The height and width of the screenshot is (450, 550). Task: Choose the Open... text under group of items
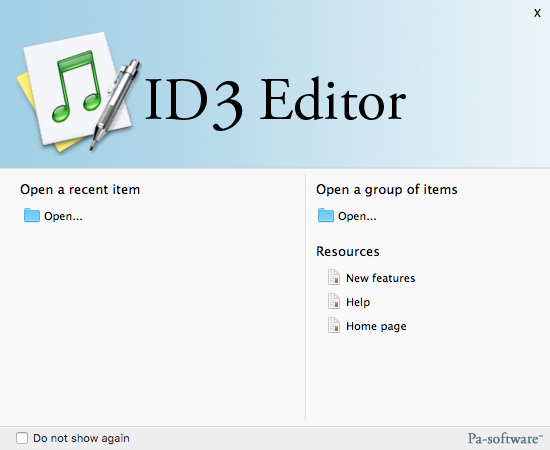tap(357, 216)
